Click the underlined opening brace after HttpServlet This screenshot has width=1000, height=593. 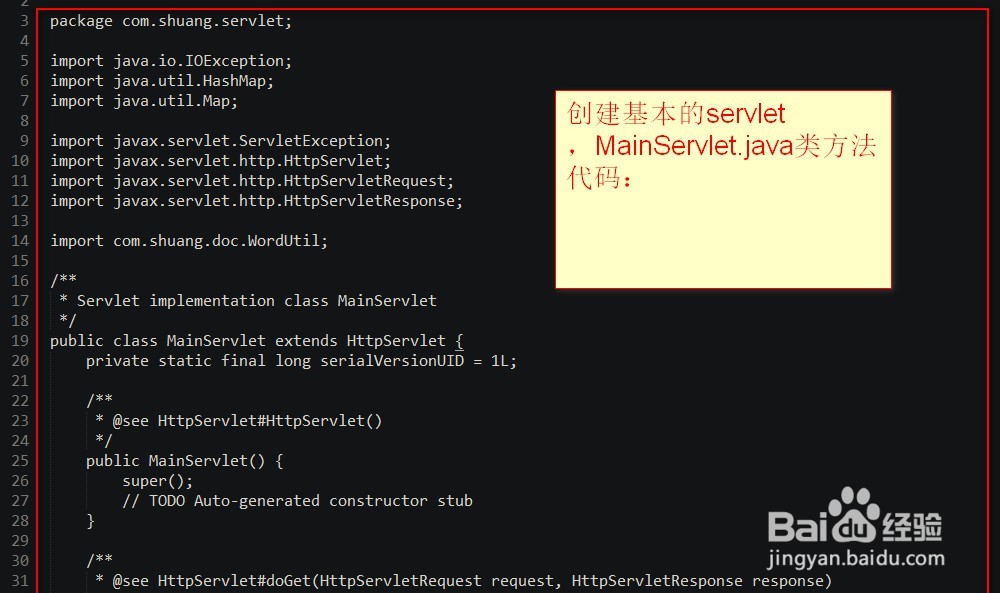click(x=459, y=341)
